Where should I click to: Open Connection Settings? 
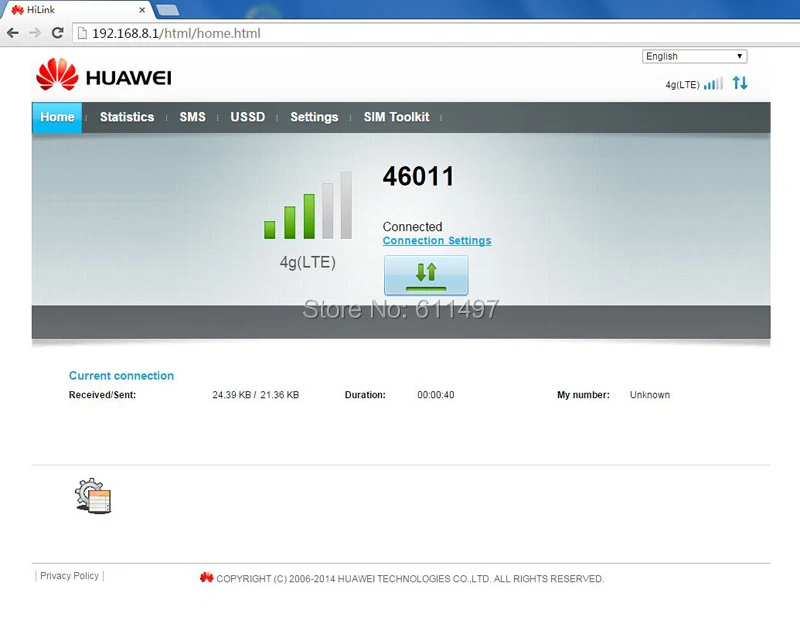[x=437, y=240]
